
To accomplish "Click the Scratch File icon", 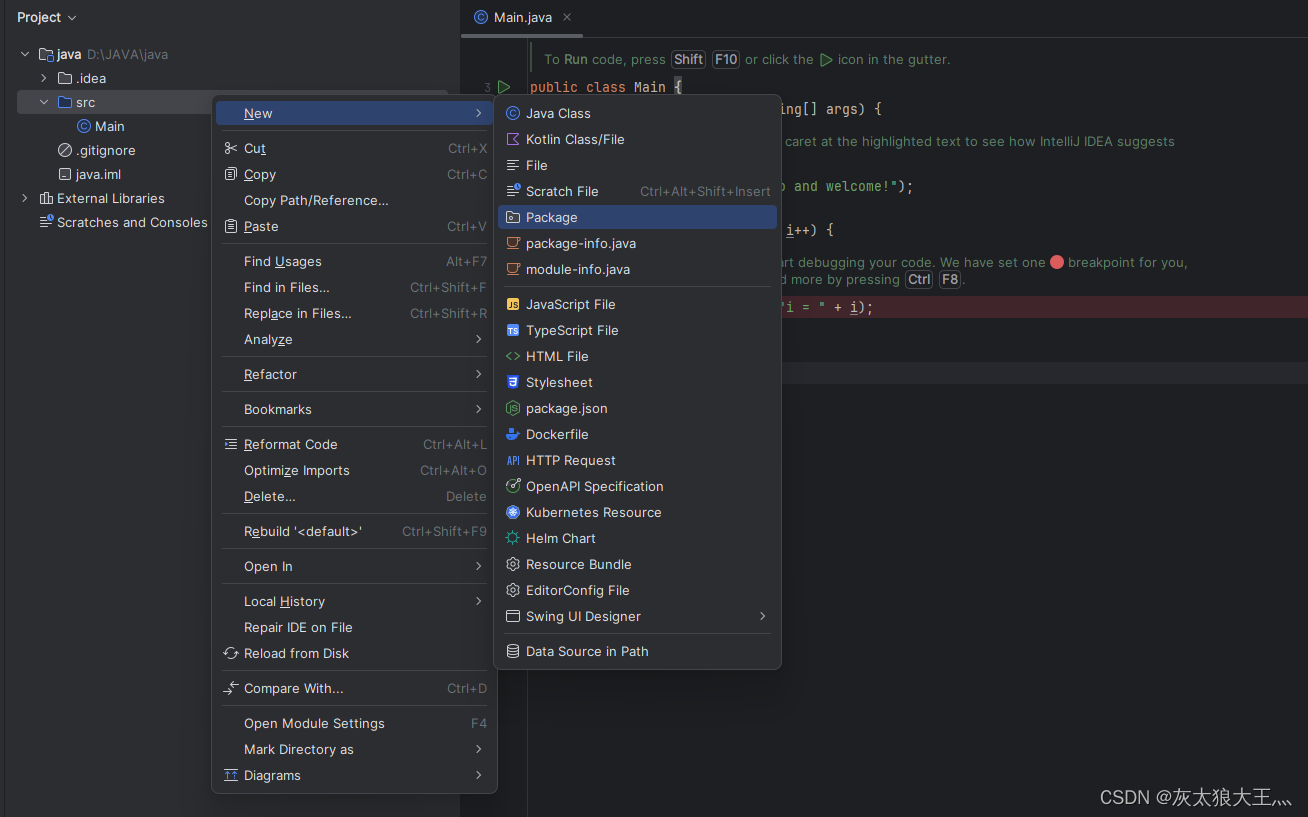I will tap(513, 191).
